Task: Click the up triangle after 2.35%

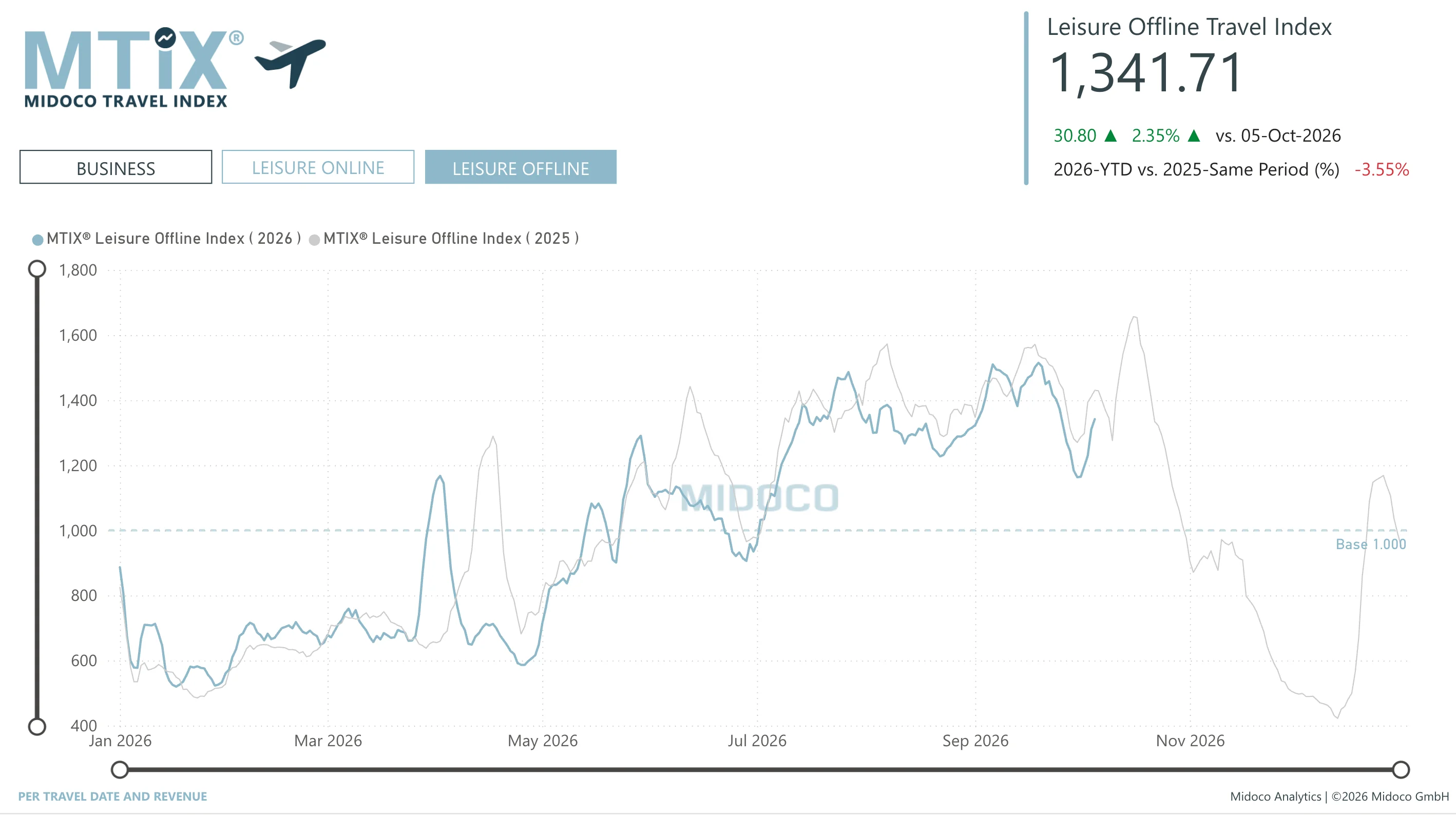Action: pyautogui.click(x=1194, y=135)
